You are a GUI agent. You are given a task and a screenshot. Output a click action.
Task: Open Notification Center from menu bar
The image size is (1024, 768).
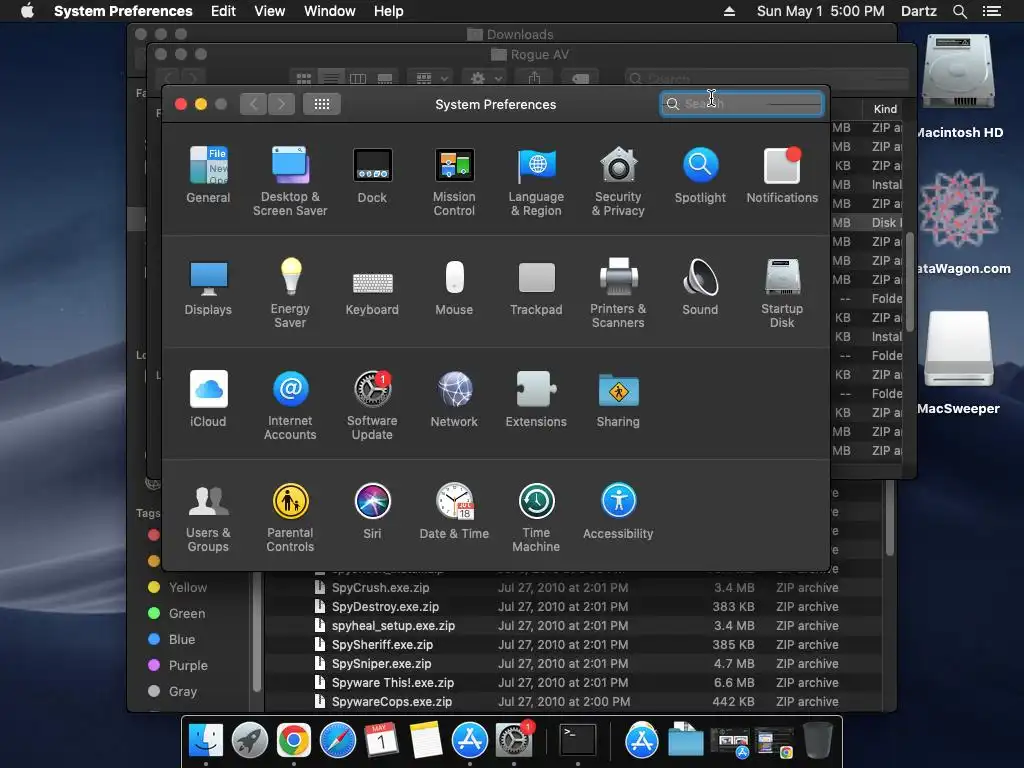(x=992, y=11)
